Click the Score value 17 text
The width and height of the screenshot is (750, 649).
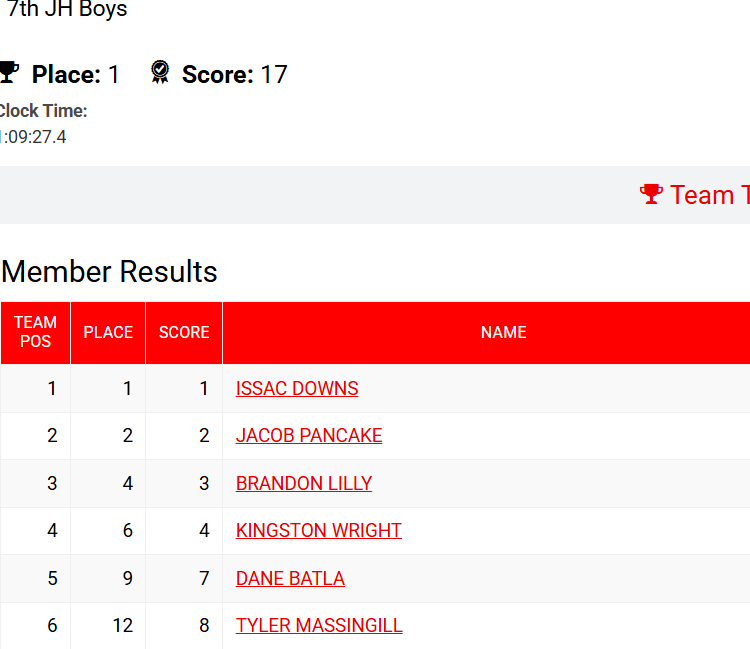274,74
